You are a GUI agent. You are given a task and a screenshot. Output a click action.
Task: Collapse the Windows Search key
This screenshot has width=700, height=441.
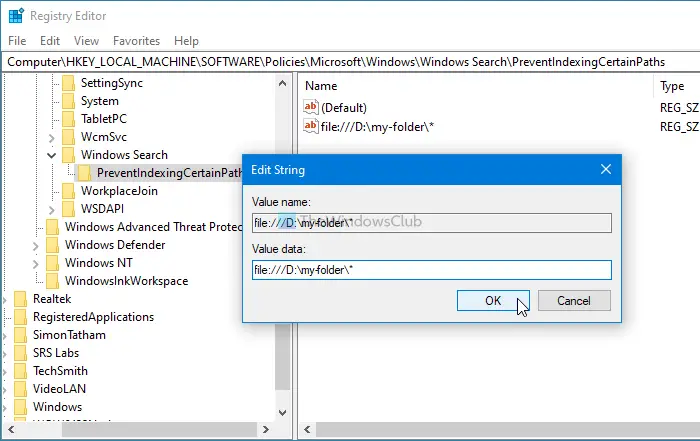point(51,155)
